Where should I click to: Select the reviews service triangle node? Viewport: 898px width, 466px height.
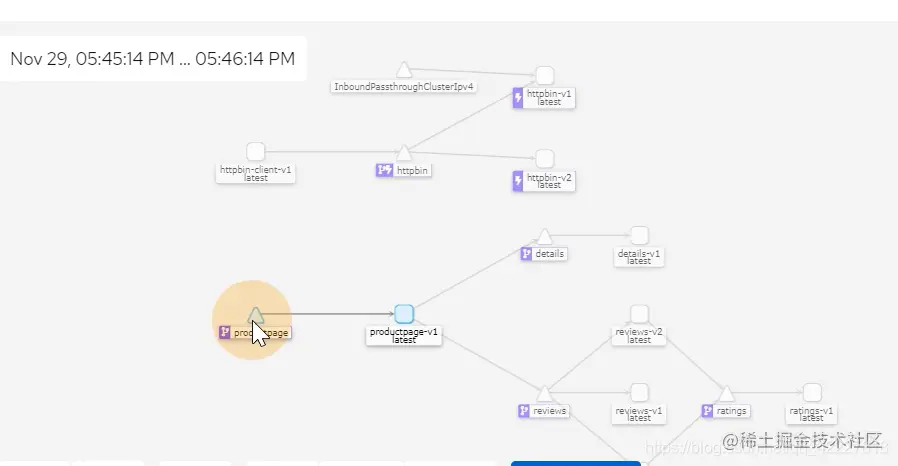[544, 393]
